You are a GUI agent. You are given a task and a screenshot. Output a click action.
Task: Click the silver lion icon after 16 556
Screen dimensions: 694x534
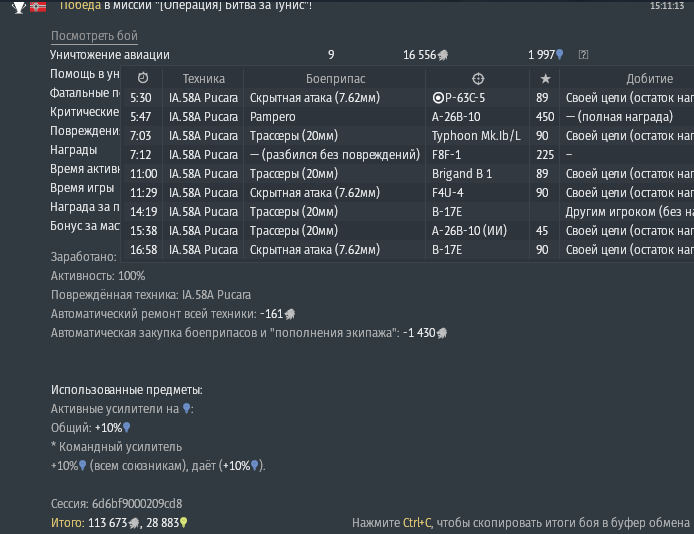coord(443,55)
